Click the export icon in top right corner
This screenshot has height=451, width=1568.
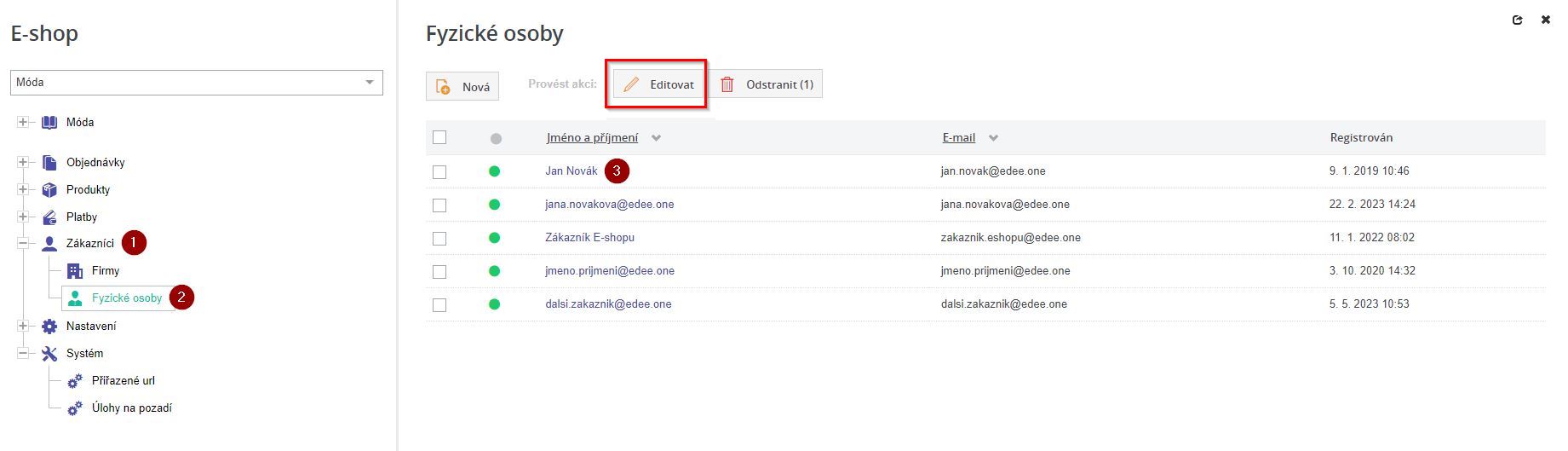[1517, 20]
